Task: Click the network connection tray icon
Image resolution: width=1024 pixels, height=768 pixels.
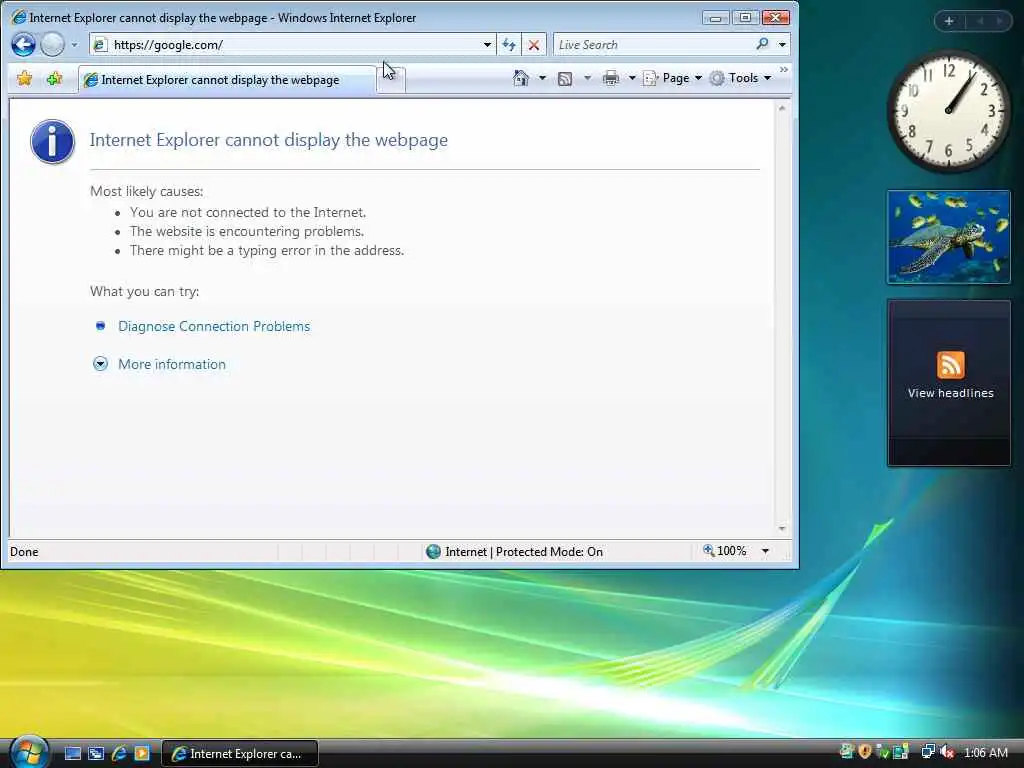Action: coord(927,753)
